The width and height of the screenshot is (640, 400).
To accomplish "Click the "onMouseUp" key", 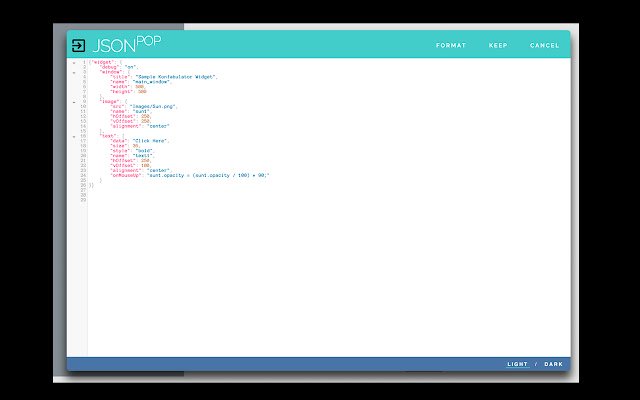I will [x=126, y=175].
